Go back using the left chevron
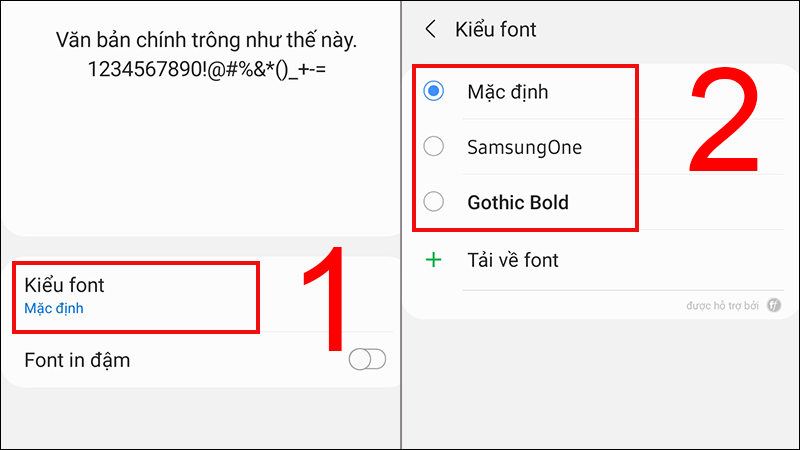800x450 pixels. (x=431, y=29)
